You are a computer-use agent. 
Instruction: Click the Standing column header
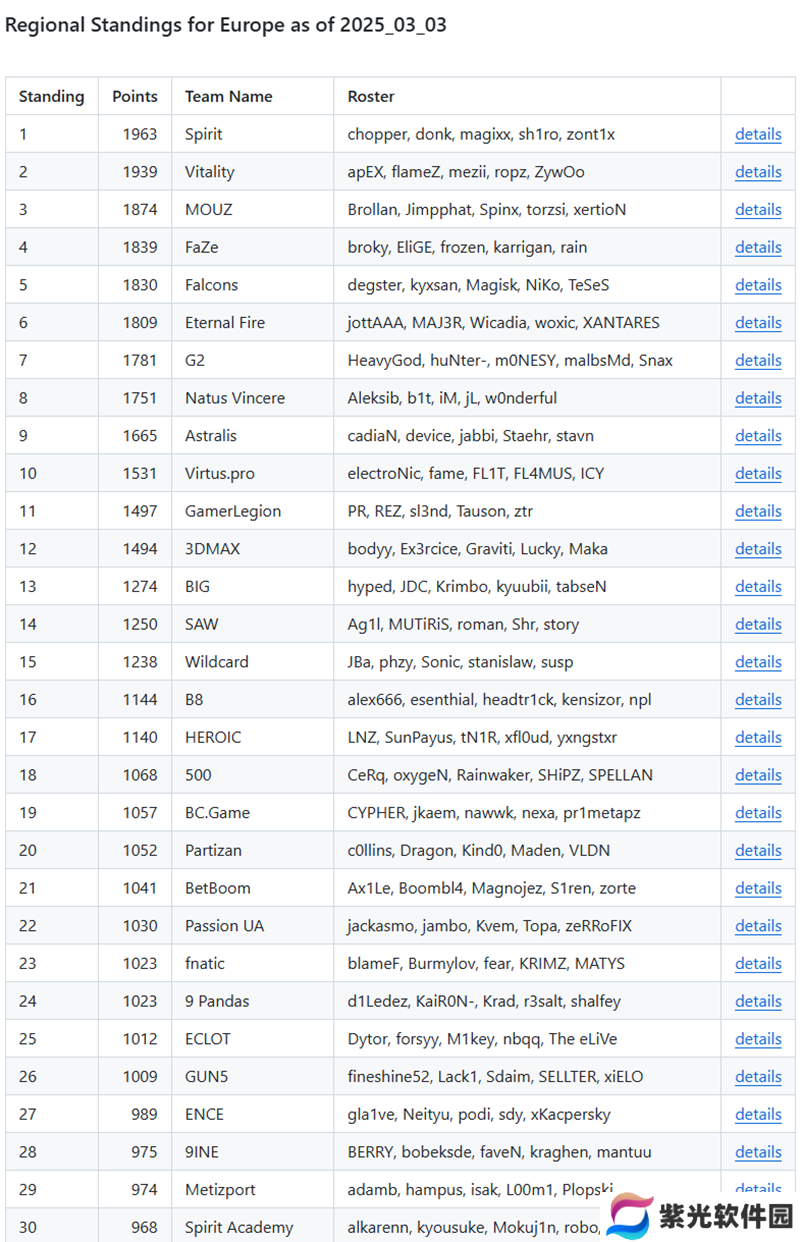(x=52, y=97)
